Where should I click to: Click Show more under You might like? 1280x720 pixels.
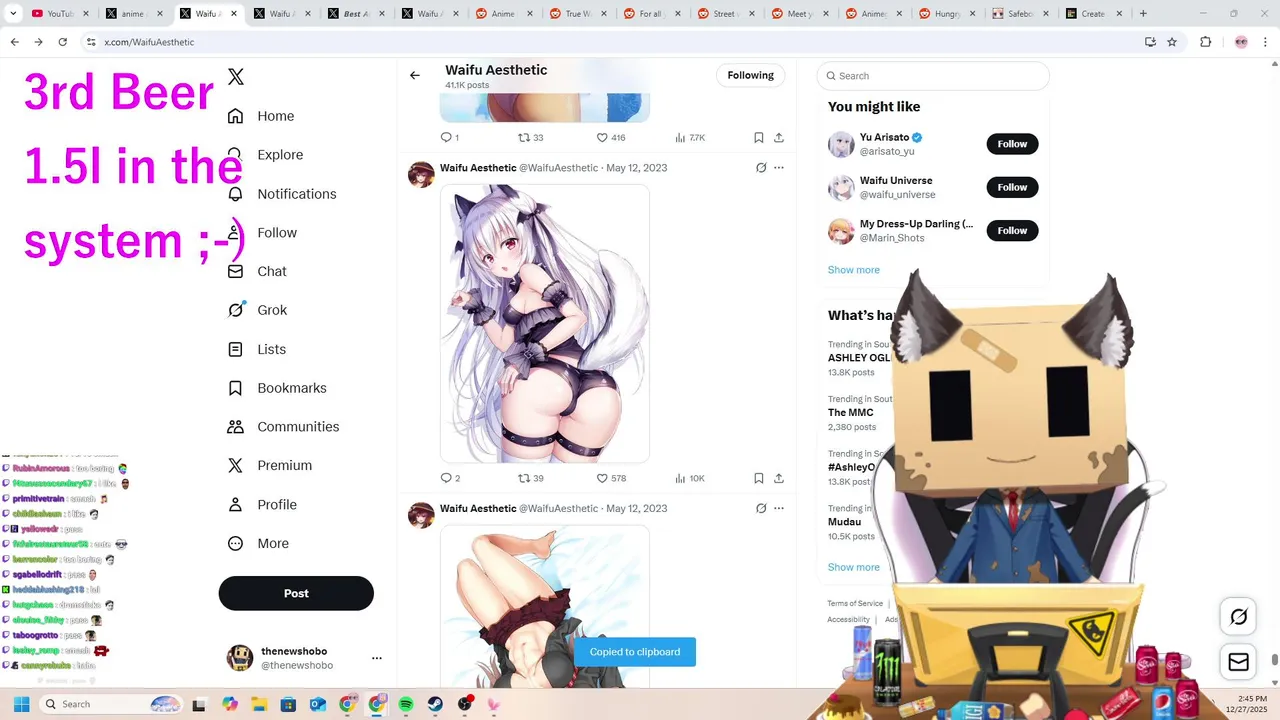[x=854, y=270]
